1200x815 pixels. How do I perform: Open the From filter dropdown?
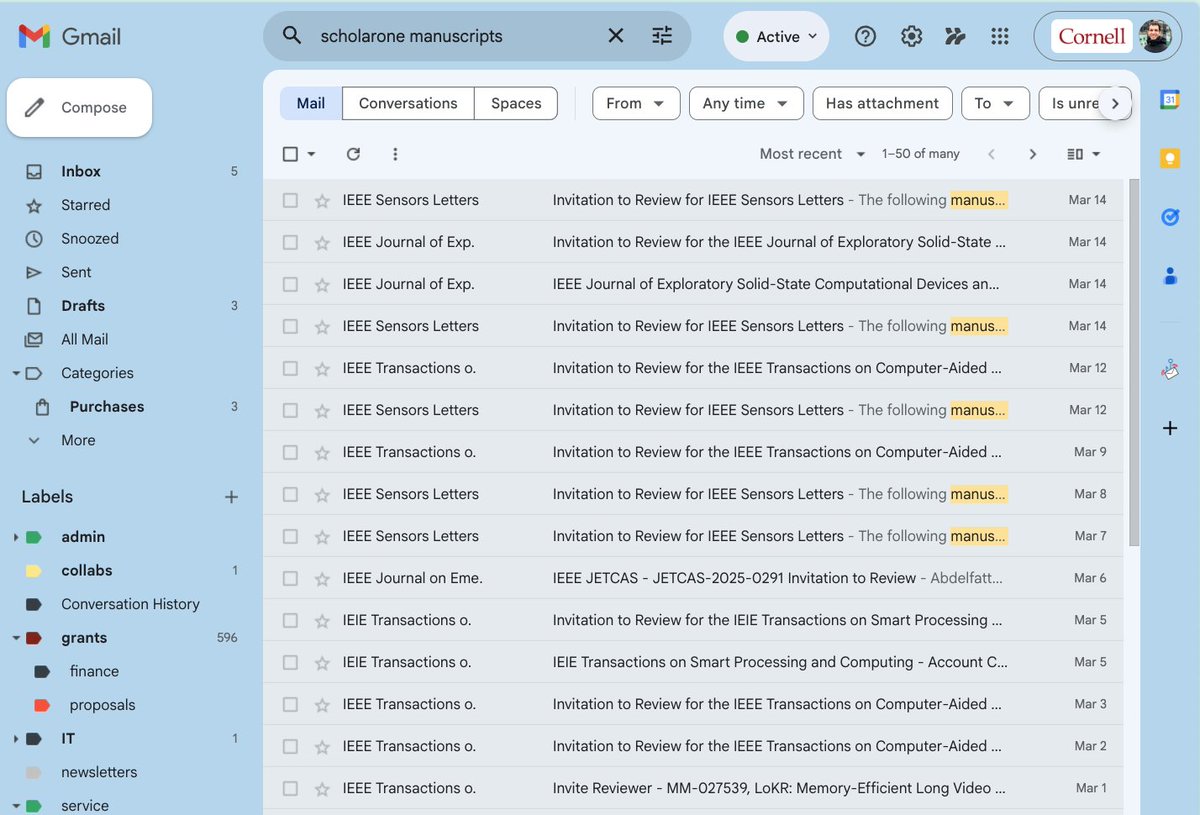pos(636,103)
